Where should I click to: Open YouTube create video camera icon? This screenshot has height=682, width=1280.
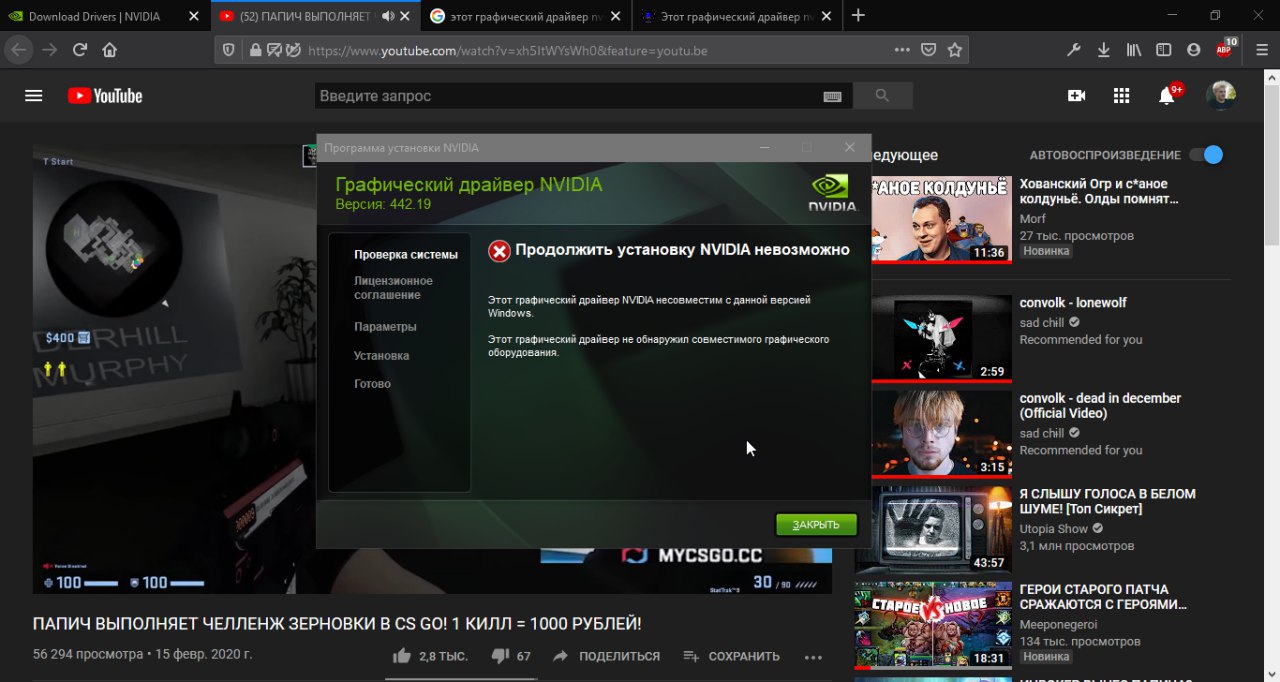[1076, 96]
